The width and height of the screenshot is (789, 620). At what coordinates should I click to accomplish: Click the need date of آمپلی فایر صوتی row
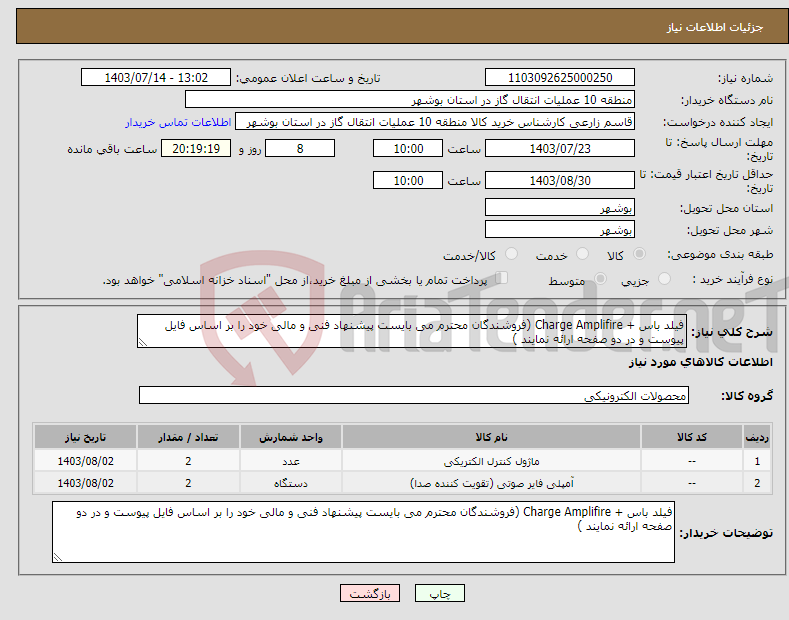(x=85, y=483)
